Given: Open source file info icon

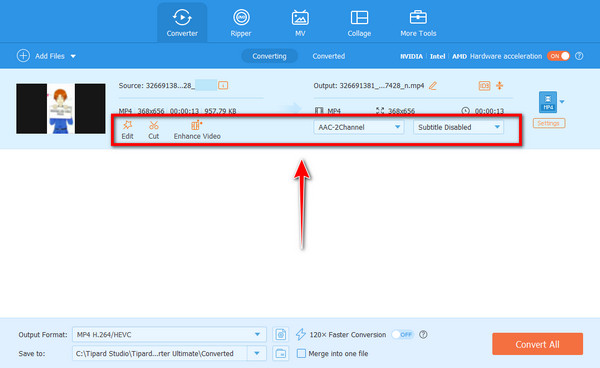Looking at the screenshot, I should pos(223,85).
